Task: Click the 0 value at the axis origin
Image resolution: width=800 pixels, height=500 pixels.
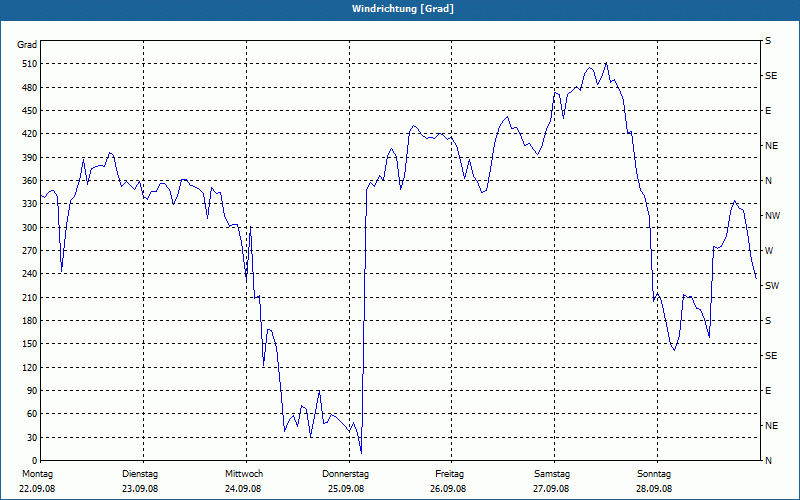Action: tap(35, 461)
